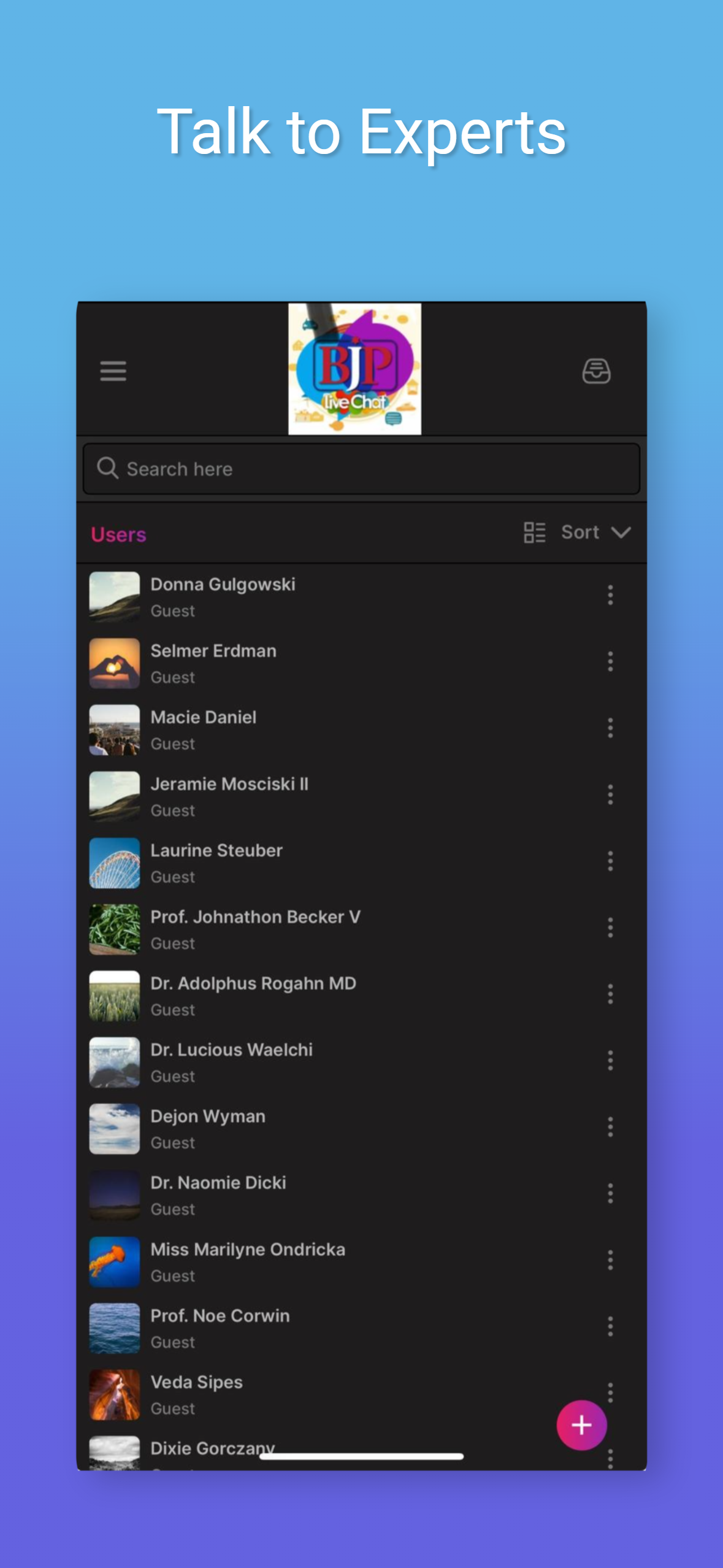Open the inbox tray icon

pyautogui.click(x=596, y=371)
